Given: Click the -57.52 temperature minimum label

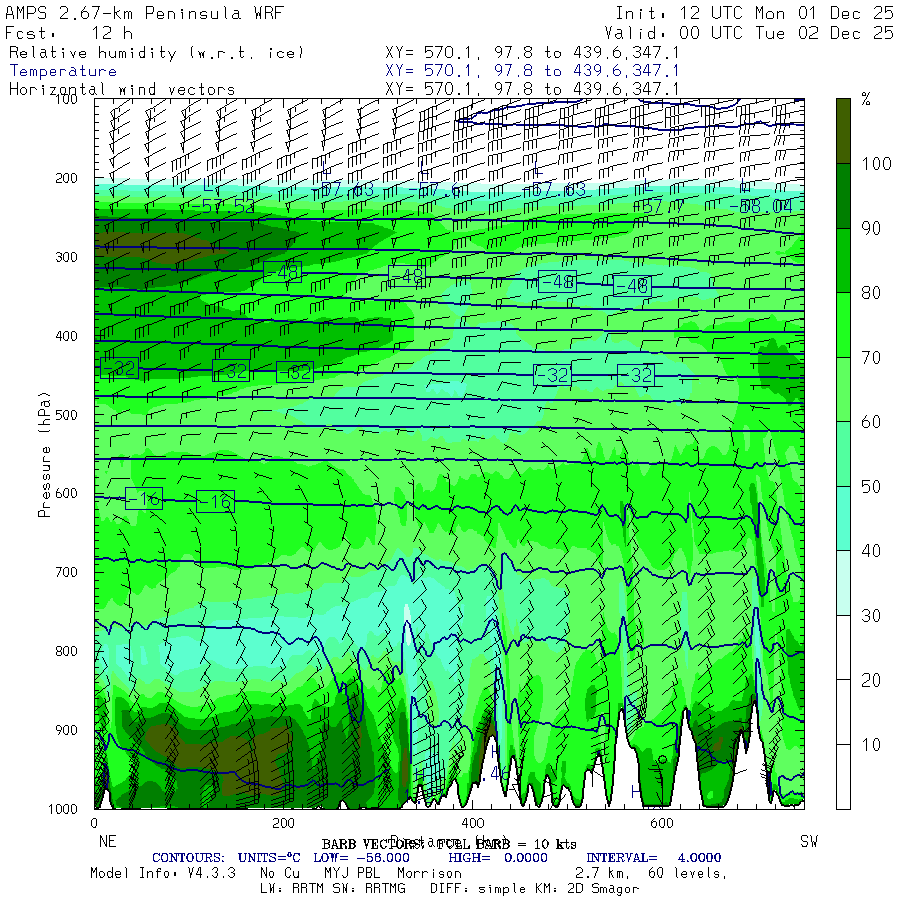Looking at the screenshot, I should coord(222,207).
